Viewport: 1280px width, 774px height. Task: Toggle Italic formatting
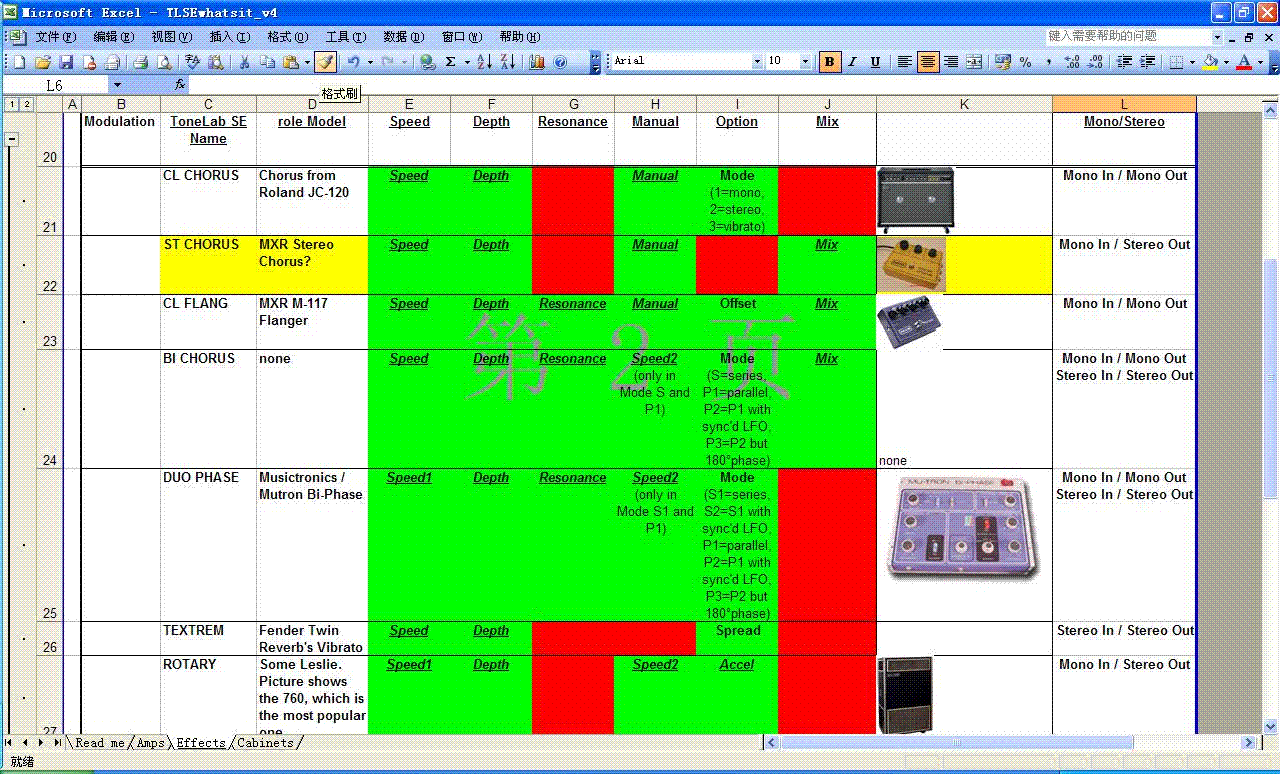pos(852,62)
